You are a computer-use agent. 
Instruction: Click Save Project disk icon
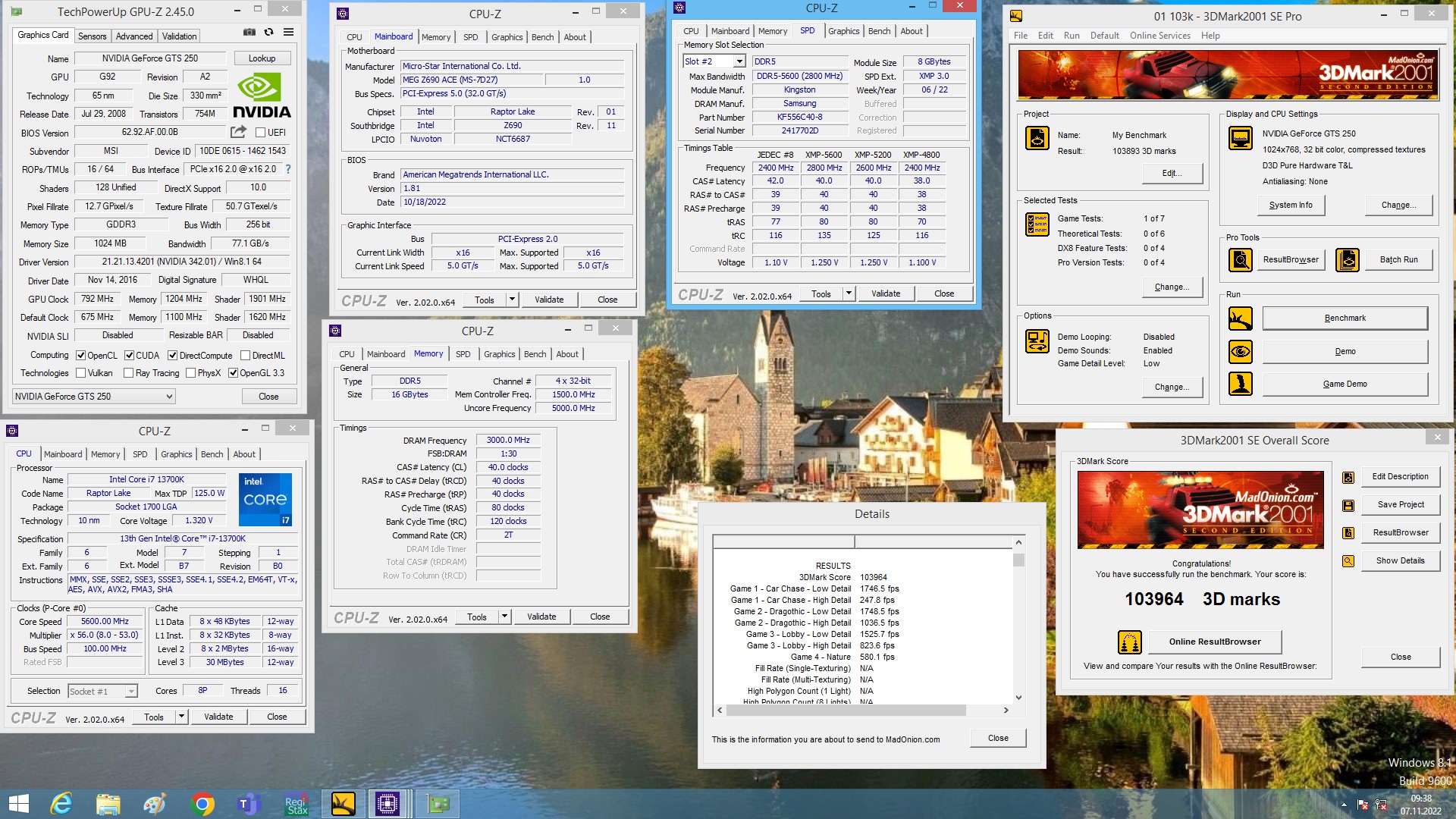click(x=1348, y=505)
